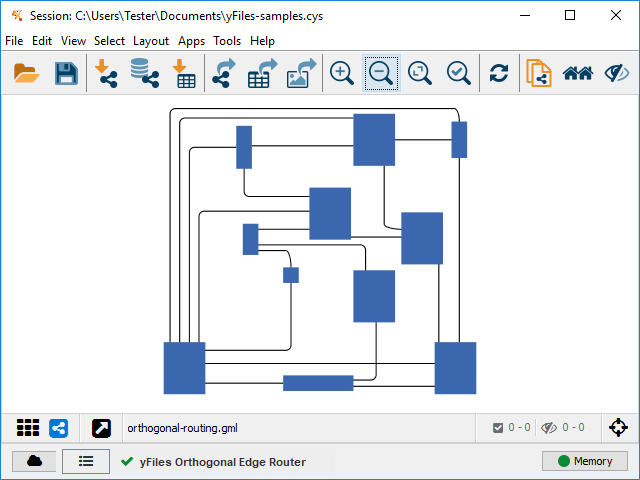
Task: Import table from file icon
Action: 184,73
